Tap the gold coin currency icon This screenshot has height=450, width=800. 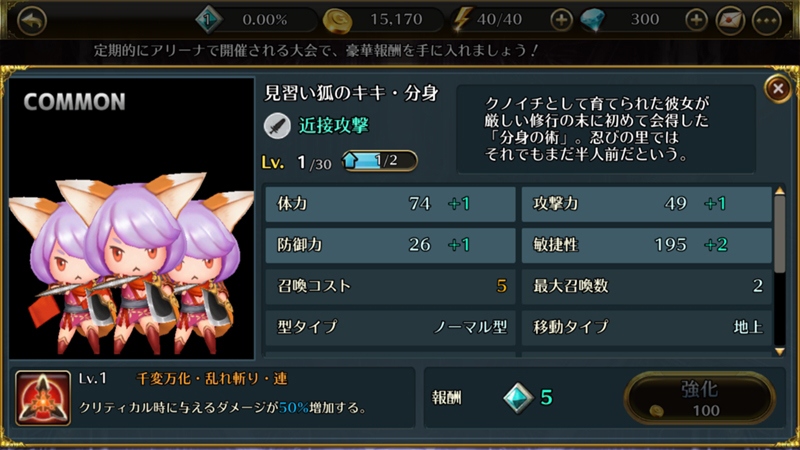(x=337, y=20)
